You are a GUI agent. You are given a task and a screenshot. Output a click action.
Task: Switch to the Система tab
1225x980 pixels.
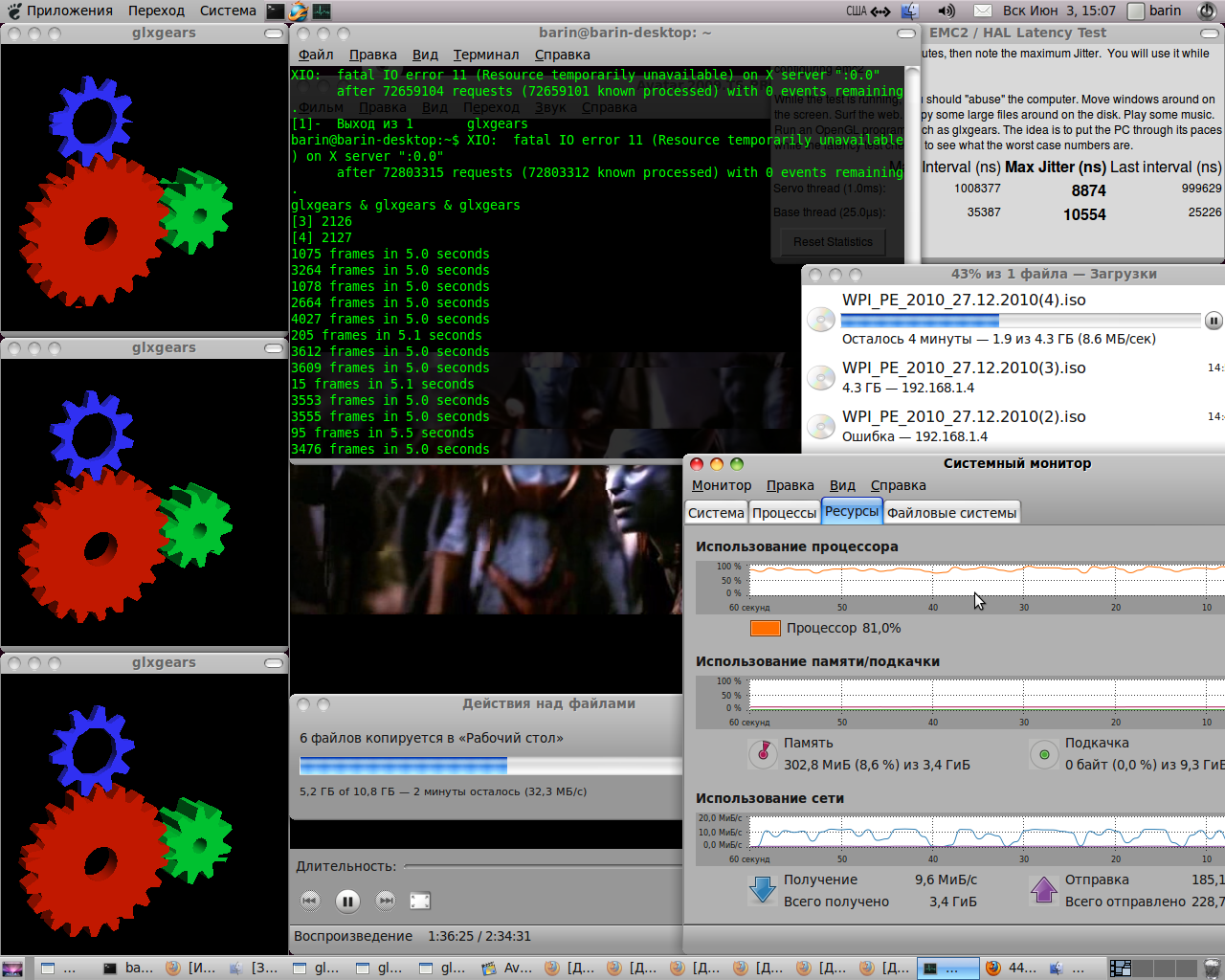716,513
